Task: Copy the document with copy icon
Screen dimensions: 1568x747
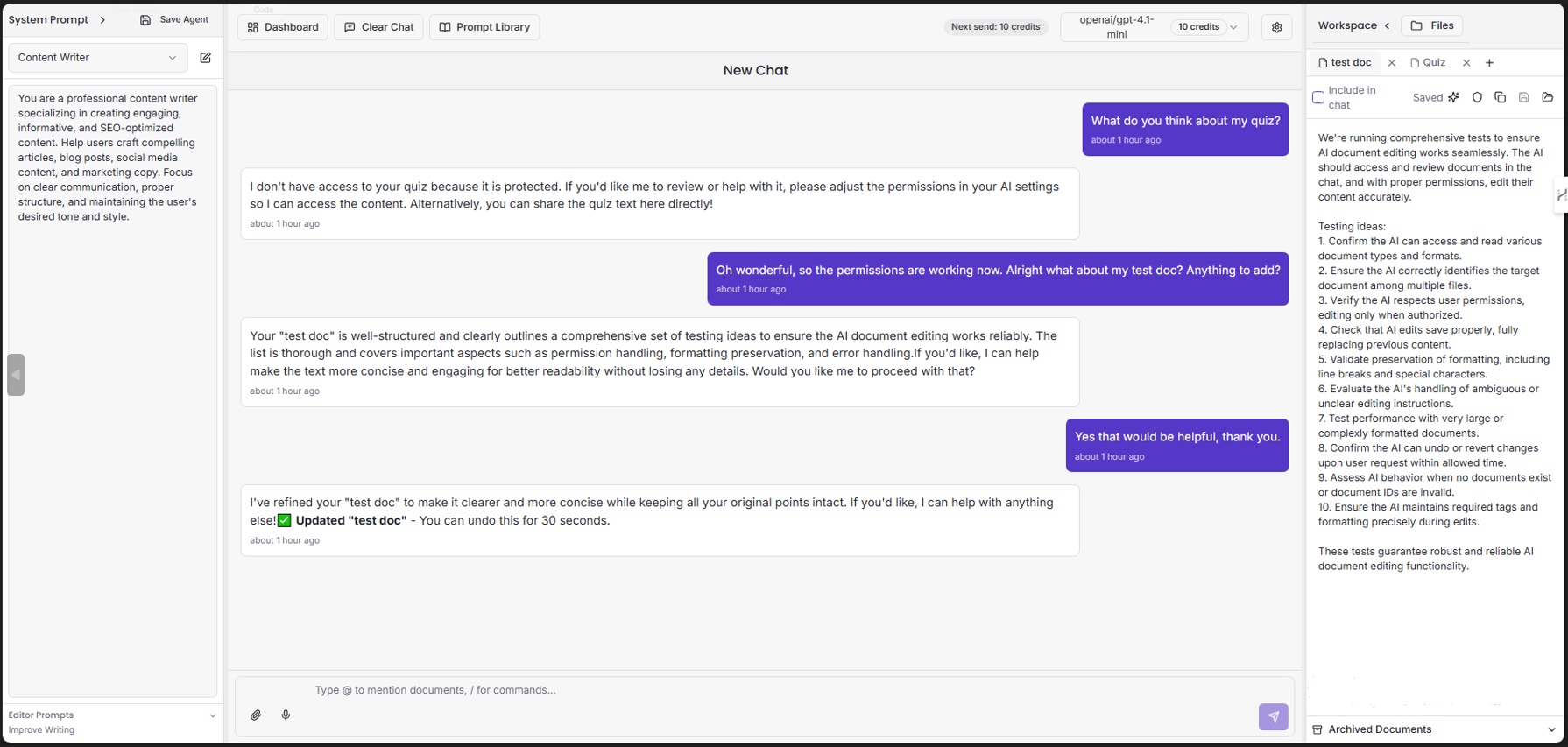Action: point(1501,97)
